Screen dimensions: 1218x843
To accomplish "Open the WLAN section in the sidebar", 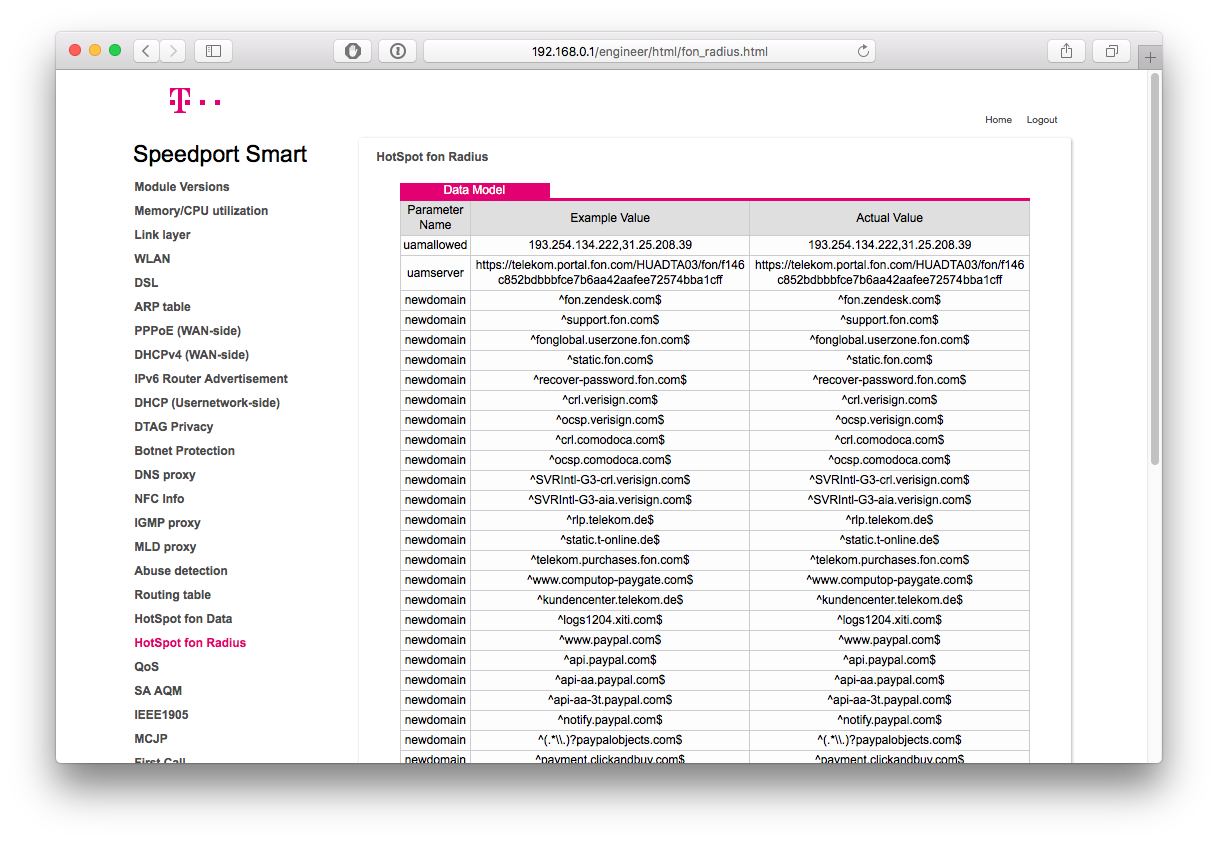I will tap(152, 258).
